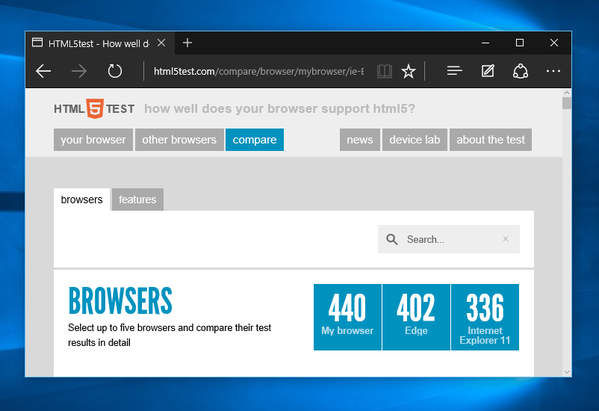The height and width of the screenshot is (411, 599).
Task: Close the HTML5test tab
Action: point(162,43)
